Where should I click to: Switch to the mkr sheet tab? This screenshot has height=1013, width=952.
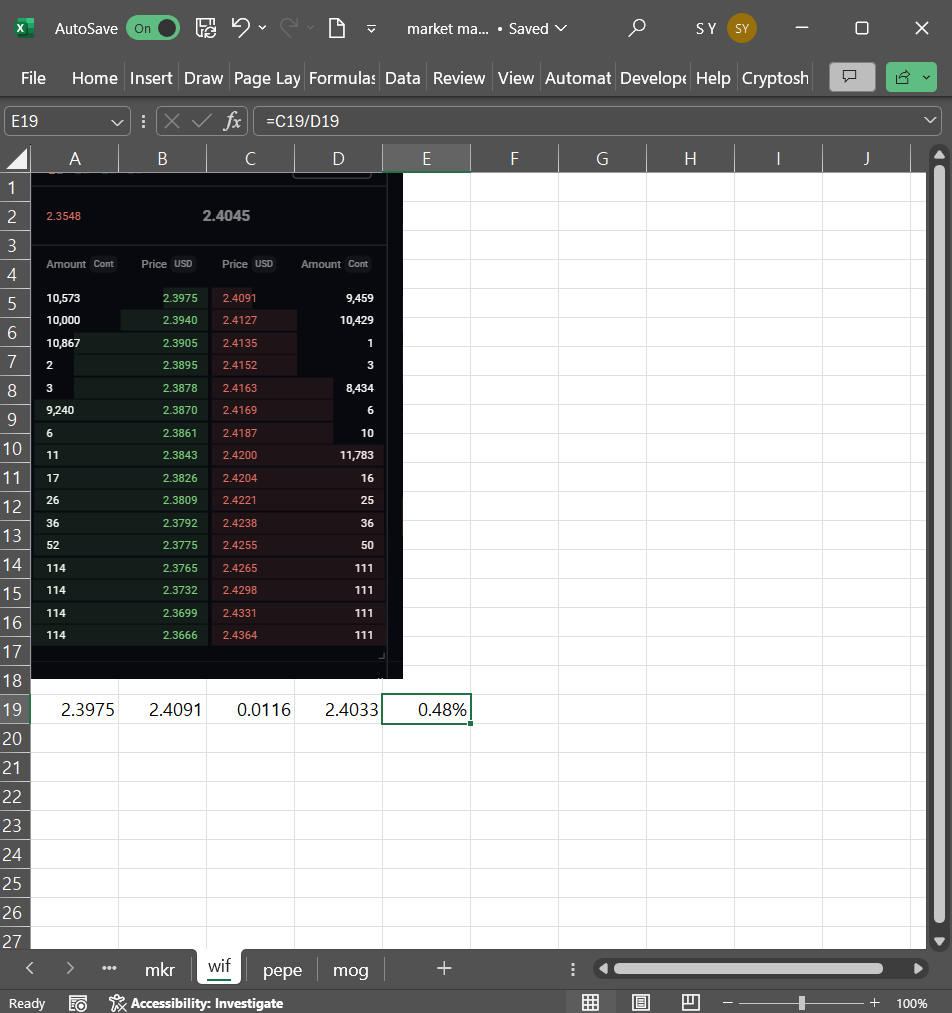pyautogui.click(x=160, y=970)
